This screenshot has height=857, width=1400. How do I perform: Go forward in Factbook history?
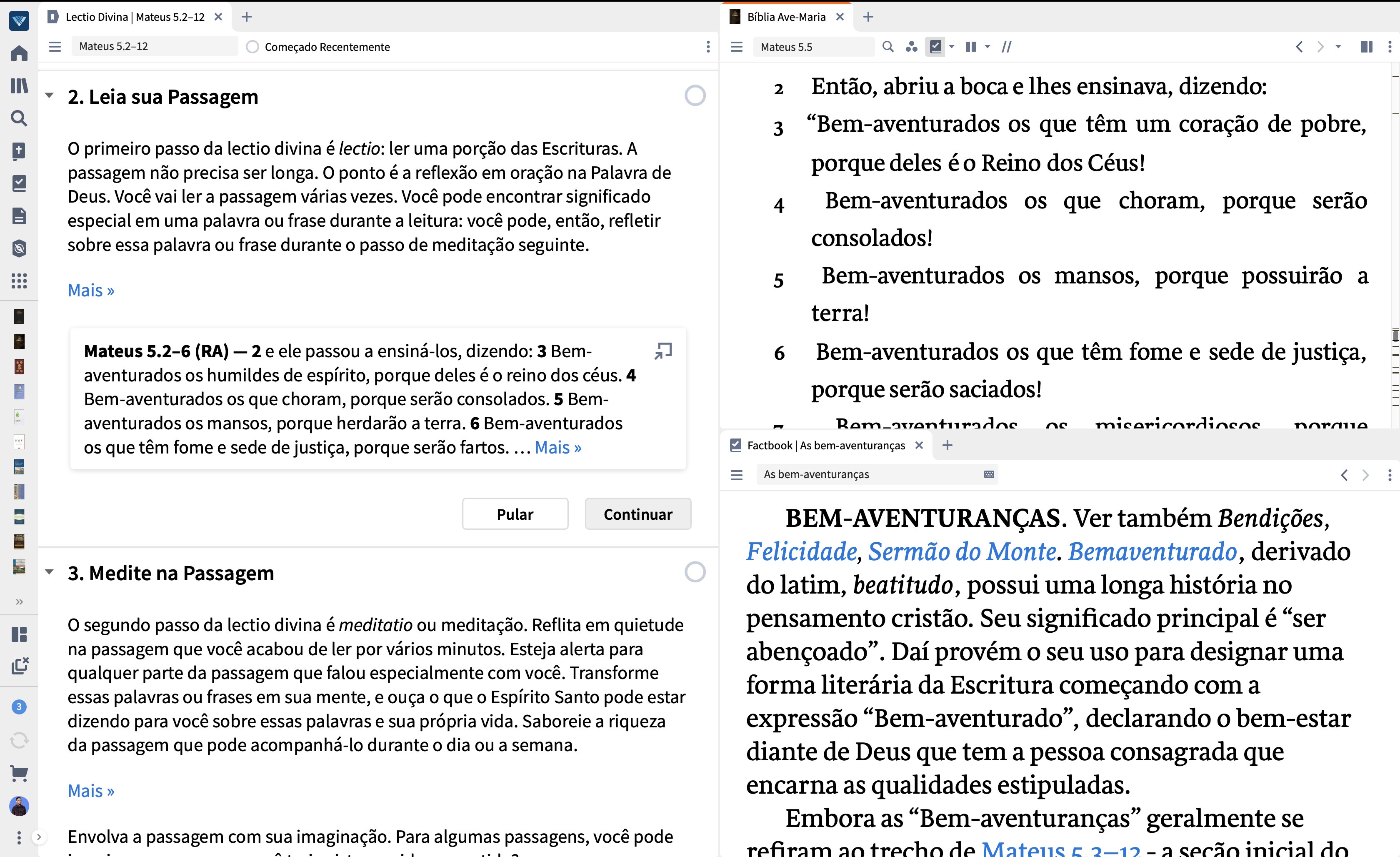[1365, 474]
